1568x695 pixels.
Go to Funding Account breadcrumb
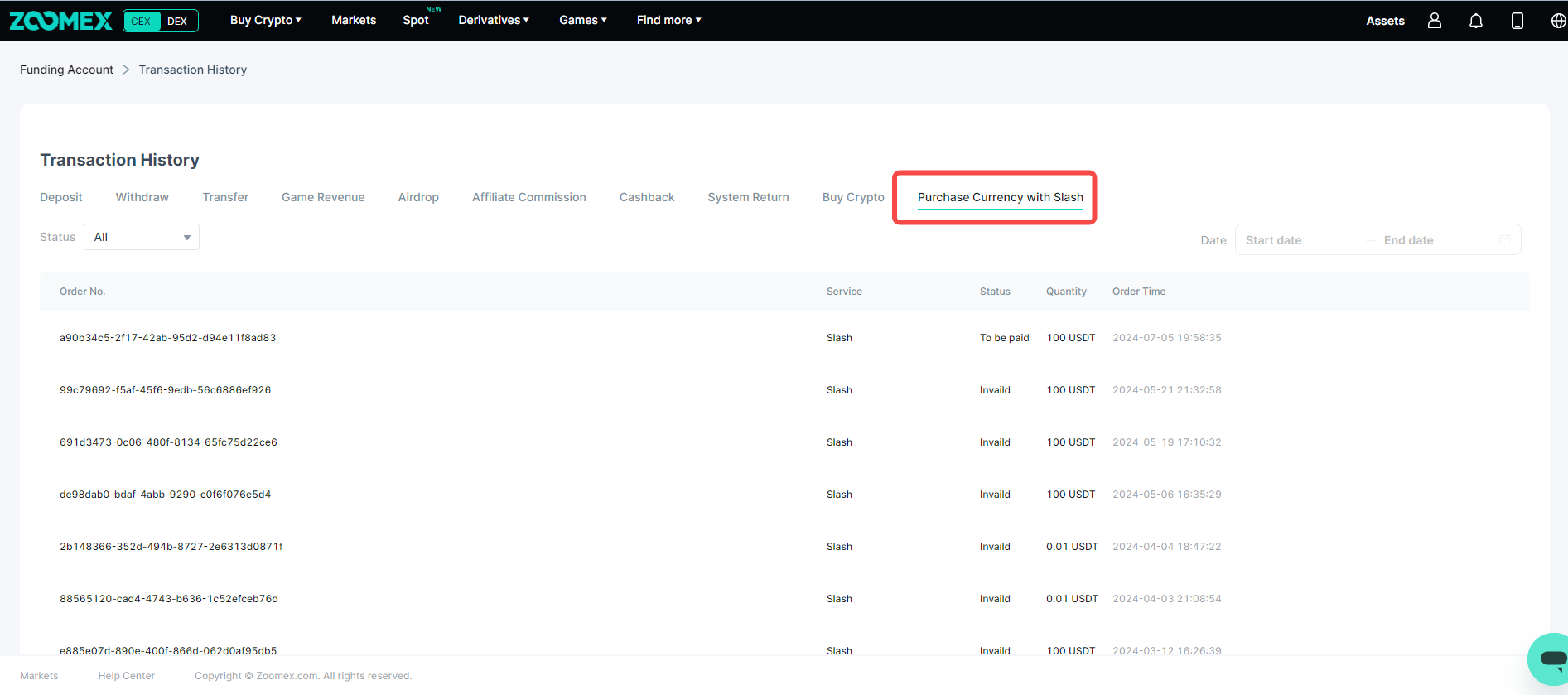(66, 70)
